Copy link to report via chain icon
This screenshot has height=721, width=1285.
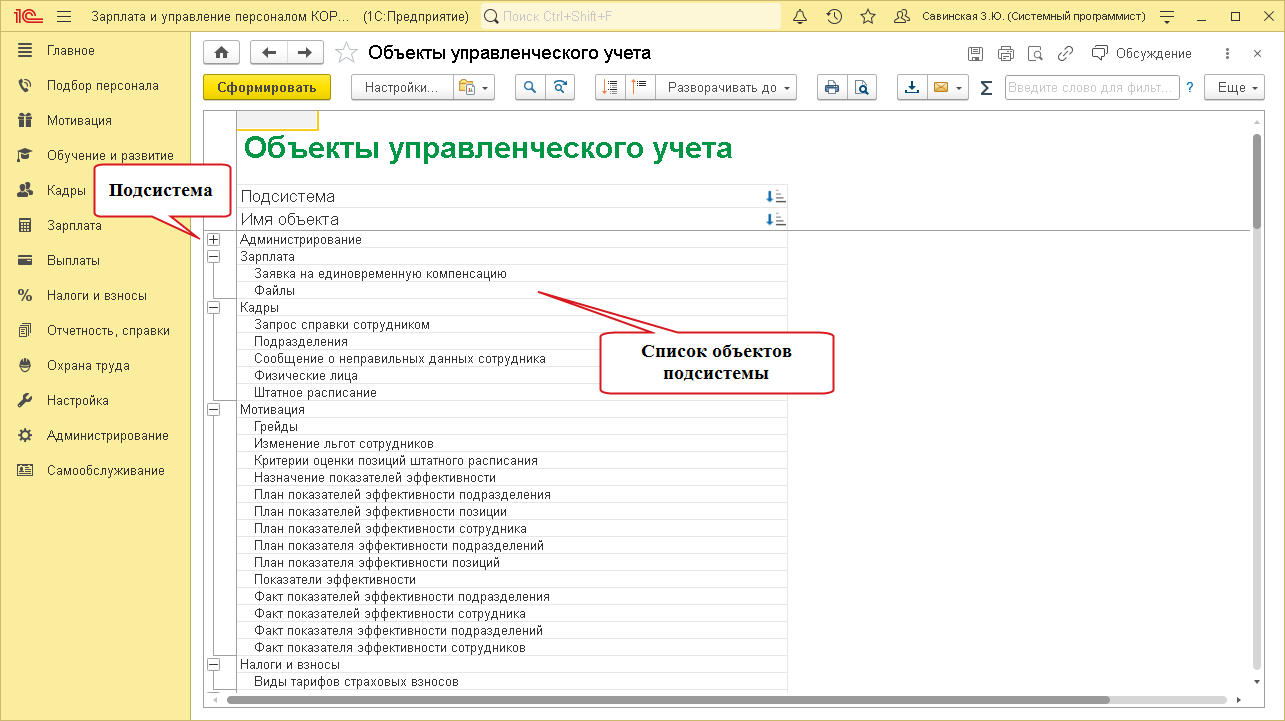1066,54
